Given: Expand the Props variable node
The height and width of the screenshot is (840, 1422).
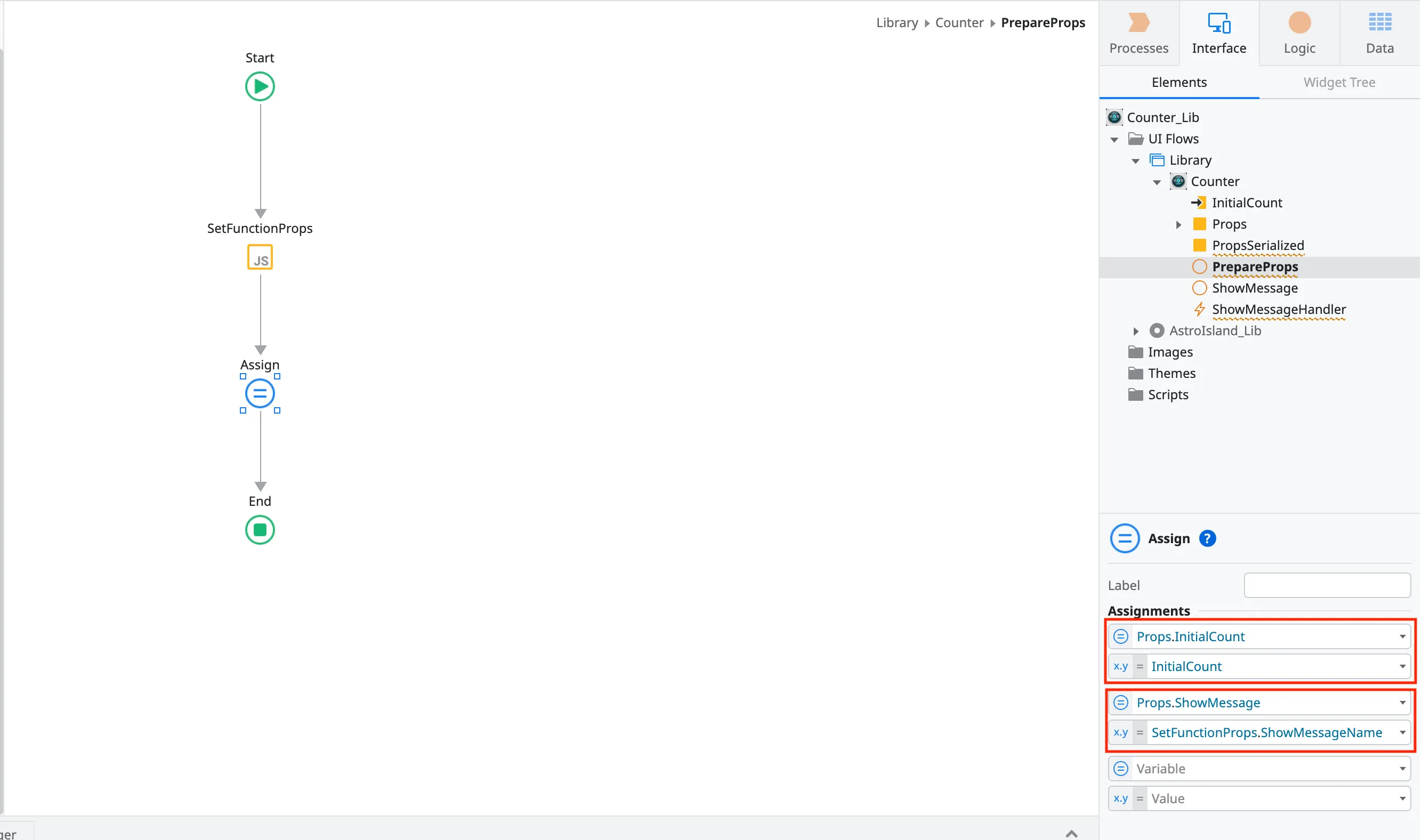Looking at the screenshot, I should (x=1178, y=225).
